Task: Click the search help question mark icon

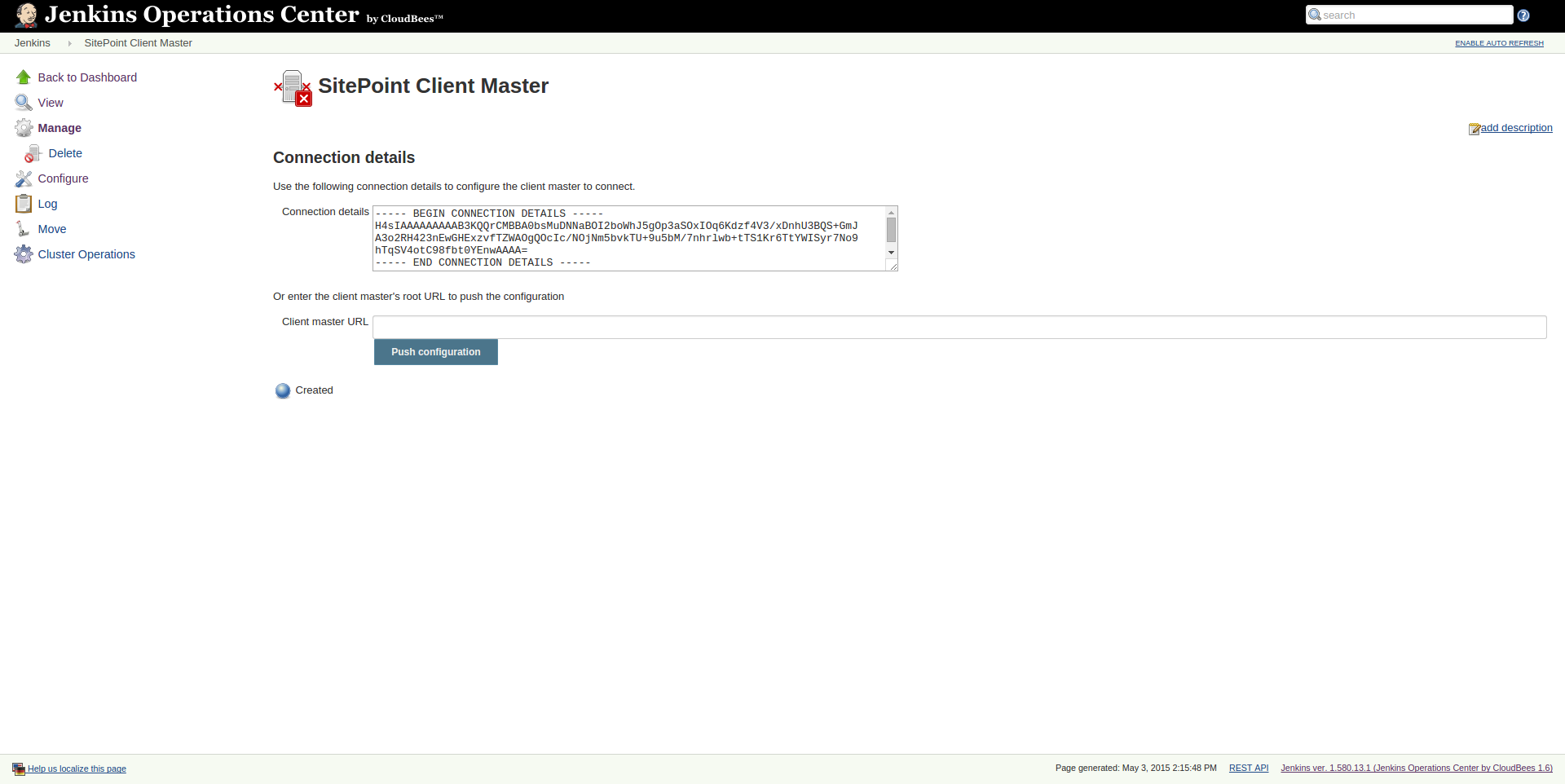Action: click(1523, 15)
